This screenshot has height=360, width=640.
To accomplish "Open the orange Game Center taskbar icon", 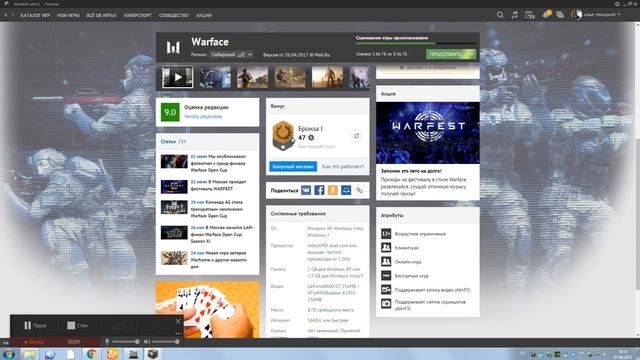I will coord(112,354).
